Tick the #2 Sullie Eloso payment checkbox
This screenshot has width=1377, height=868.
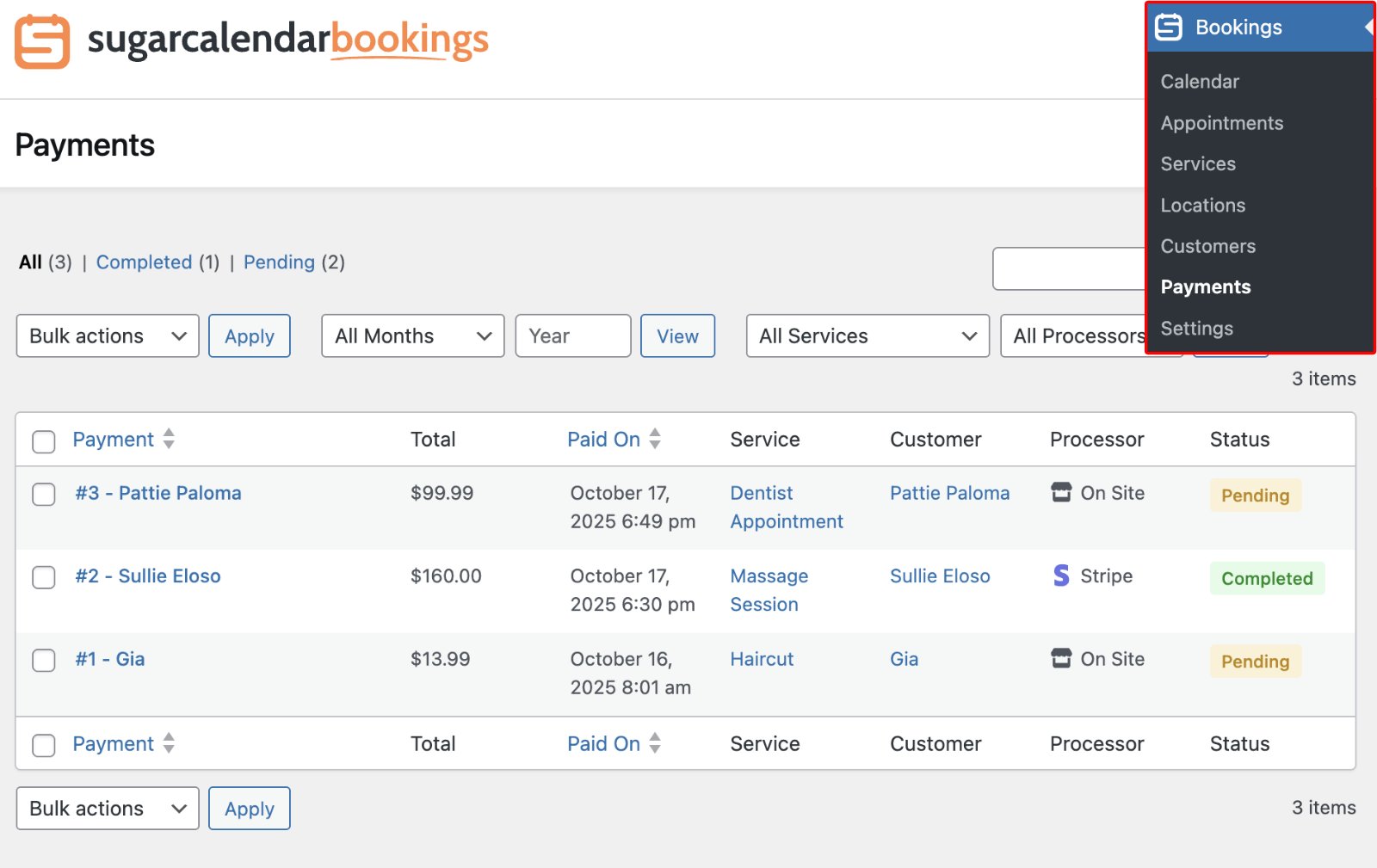point(44,577)
